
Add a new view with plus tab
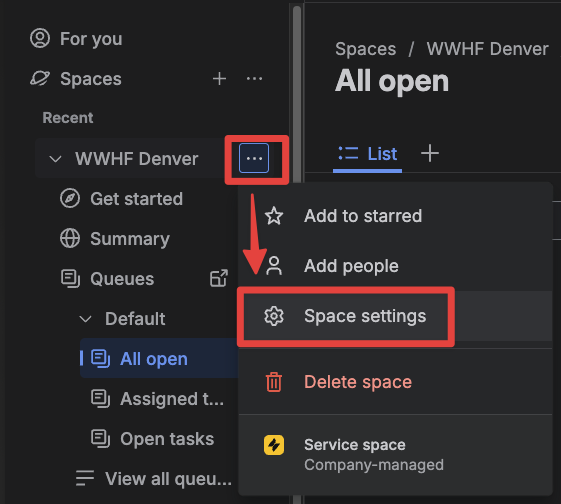(430, 154)
